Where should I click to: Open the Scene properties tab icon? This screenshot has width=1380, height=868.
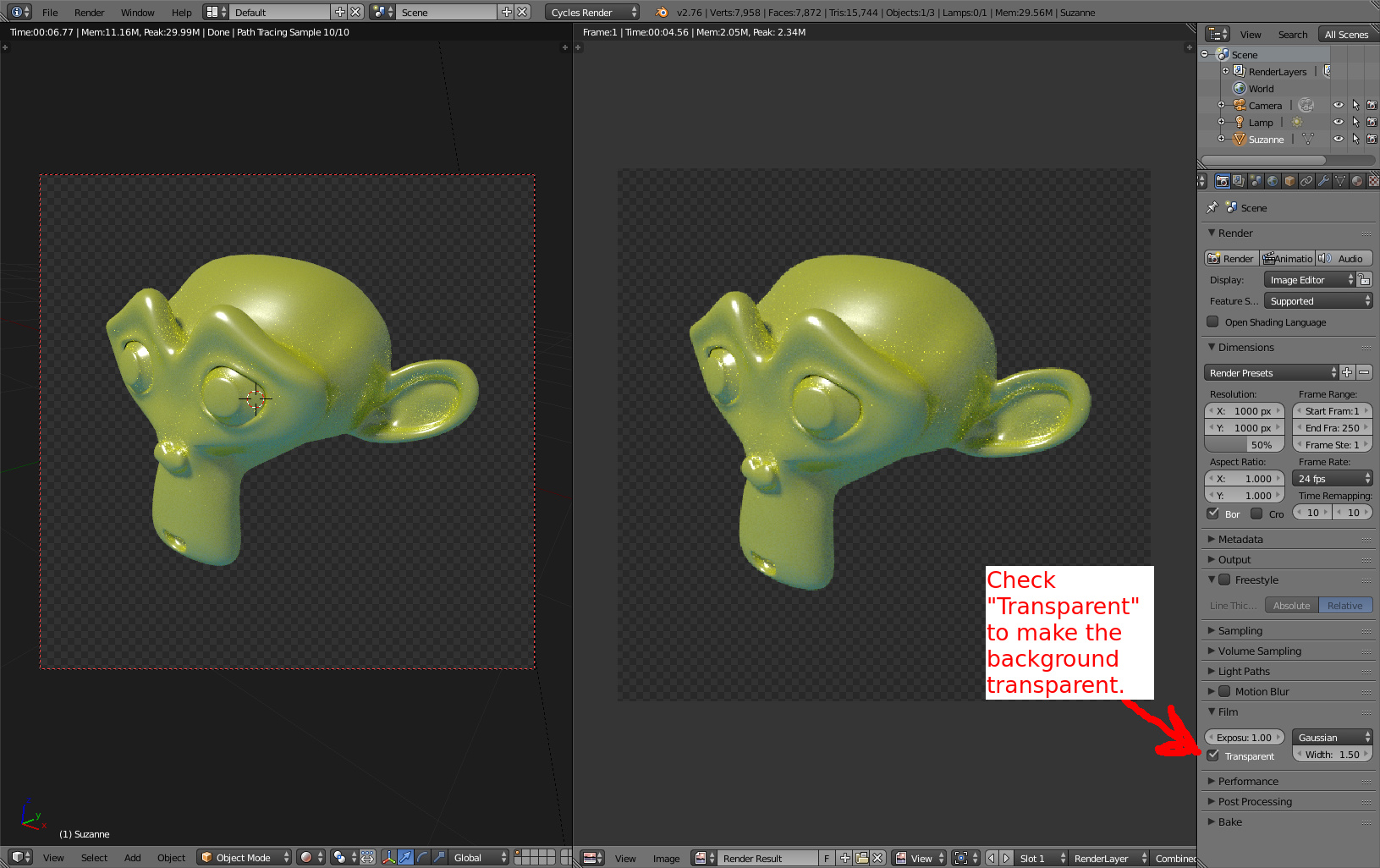point(1256,181)
